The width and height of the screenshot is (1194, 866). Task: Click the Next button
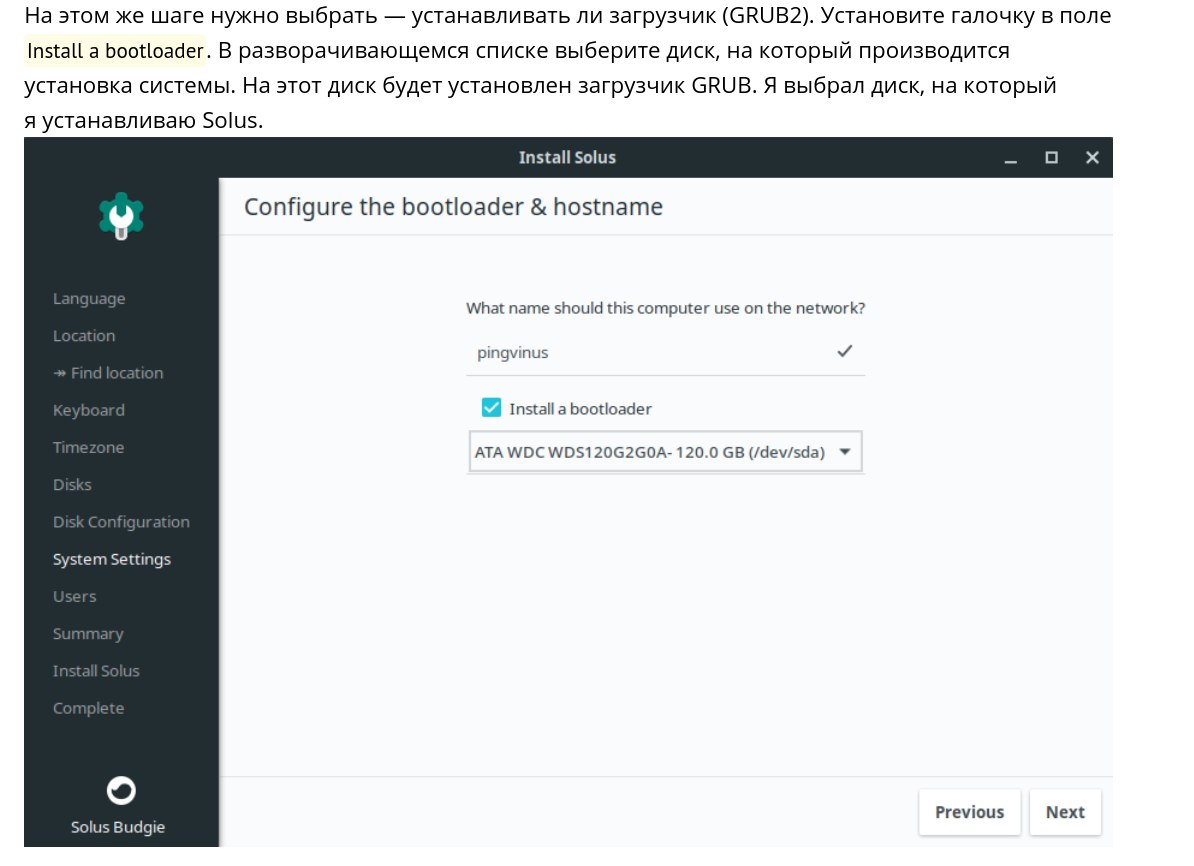(1065, 812)
